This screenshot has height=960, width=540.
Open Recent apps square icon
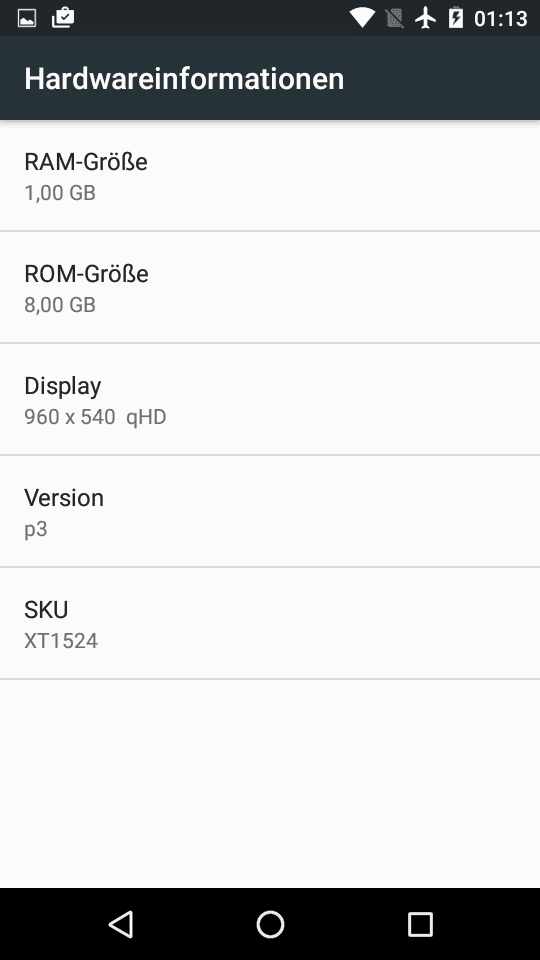tap(420, 924)
